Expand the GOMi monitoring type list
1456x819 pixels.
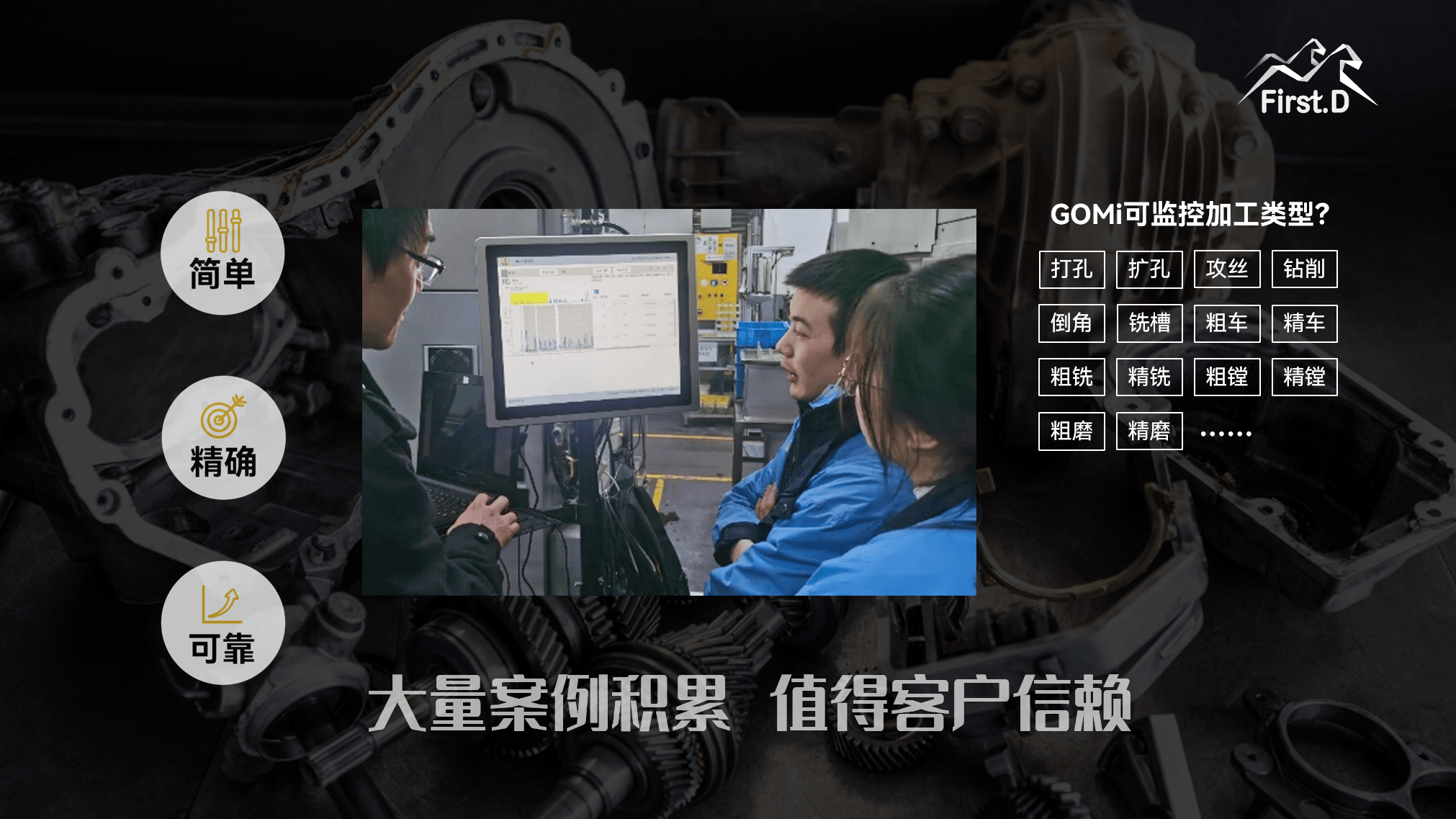coord(1228,430)
